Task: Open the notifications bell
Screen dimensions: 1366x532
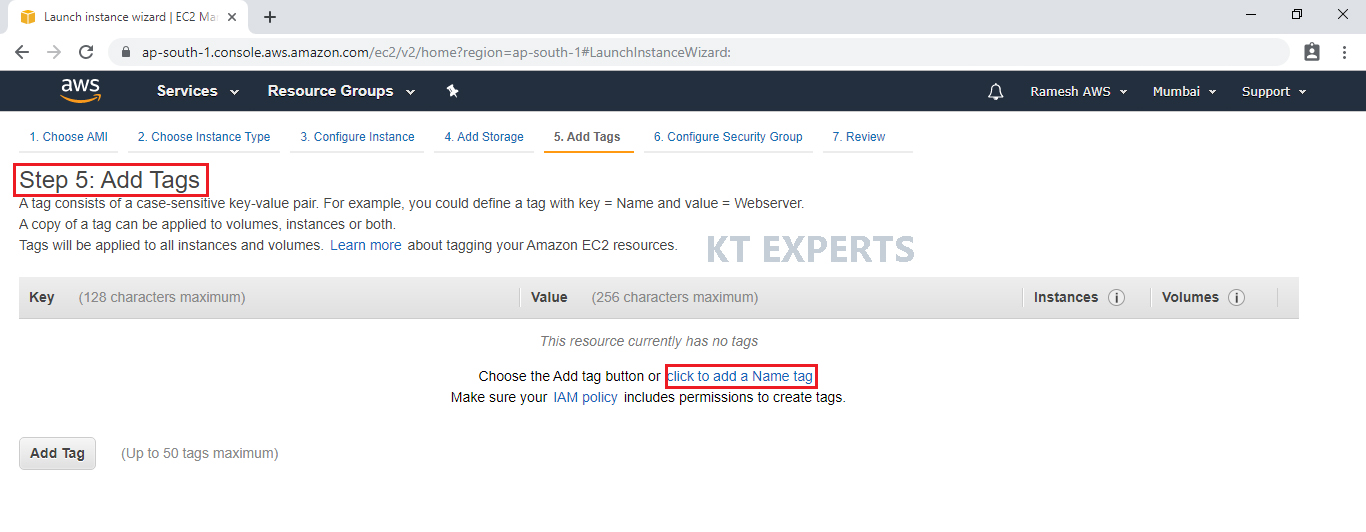Action: click(995, 92)
